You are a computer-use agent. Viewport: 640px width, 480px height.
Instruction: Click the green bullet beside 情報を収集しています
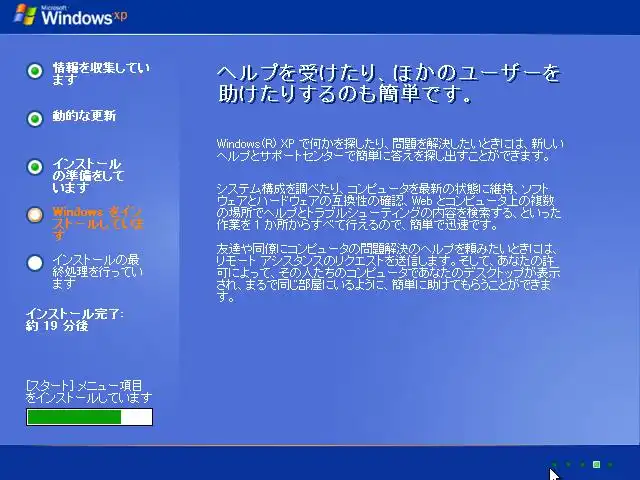[35, 71]
